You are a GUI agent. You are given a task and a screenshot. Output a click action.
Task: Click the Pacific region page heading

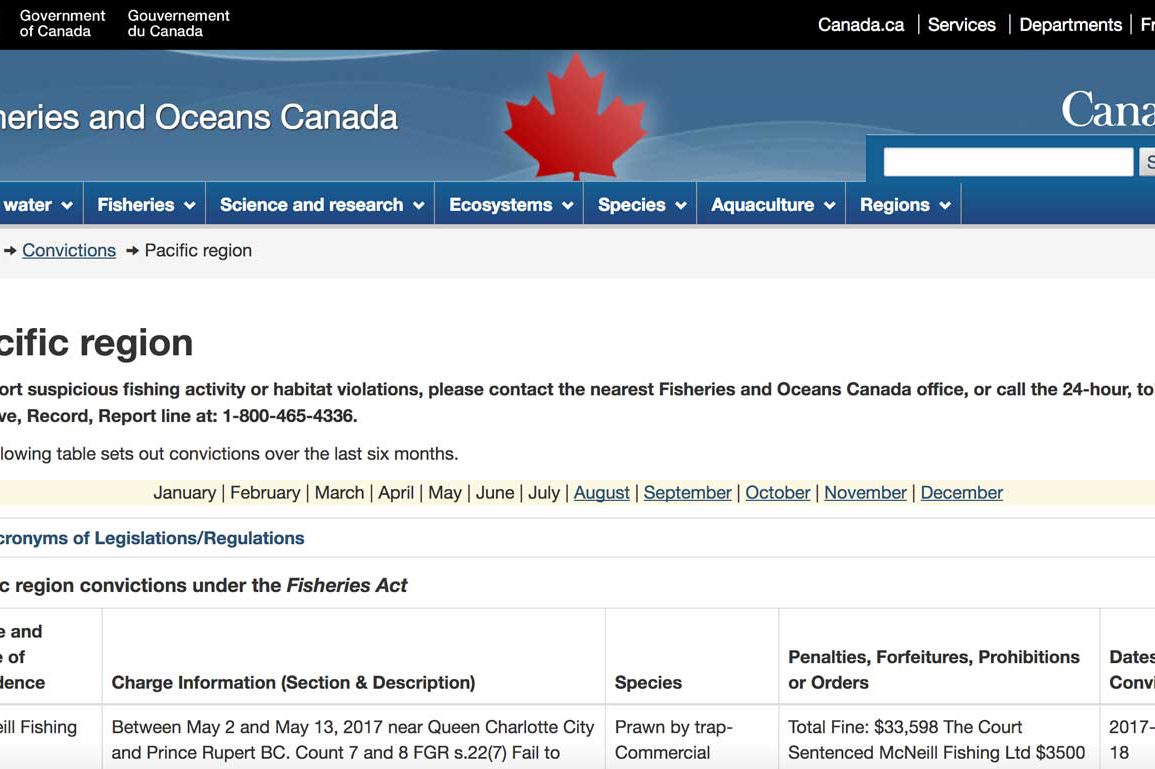(96, 343)
